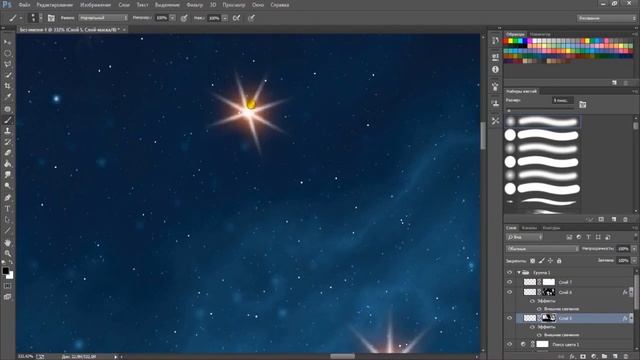Screen dimensions: 640x360
Task: Open the layer blend mode dropdown
Action: tap(542, 249)
